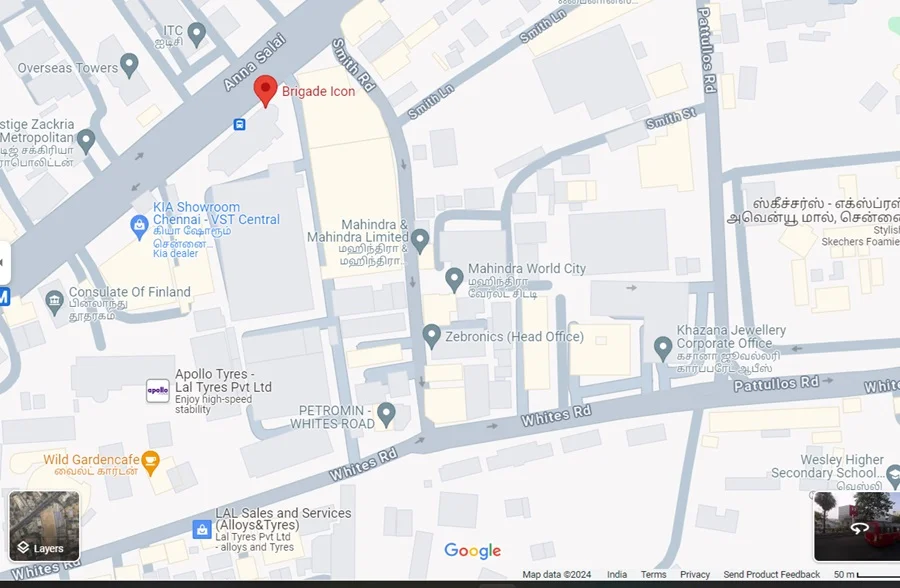Click the Skechers Stylish Foamies label
The width and height of the screenshot is (900, 588).
860,236
